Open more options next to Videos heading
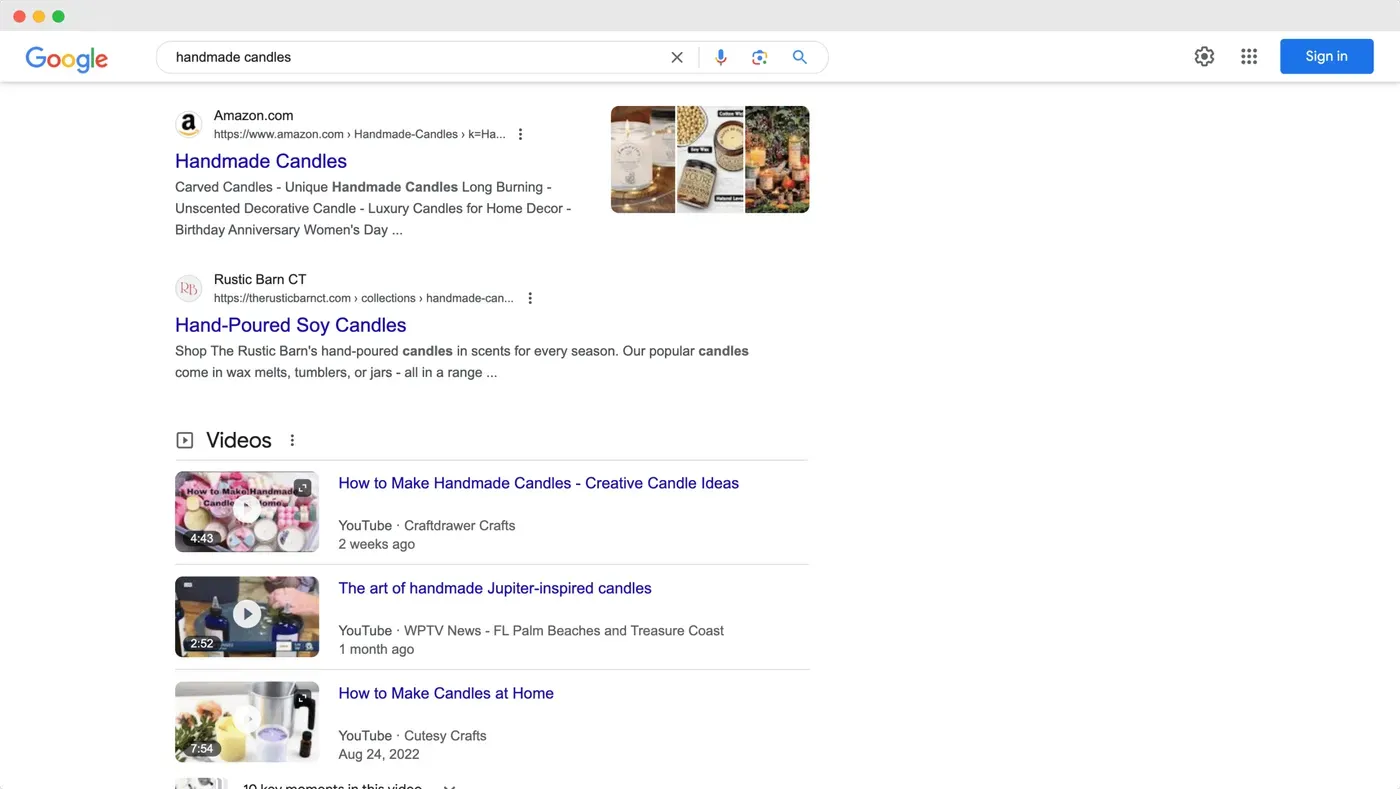1400x789 pixels. pos(292,440)
